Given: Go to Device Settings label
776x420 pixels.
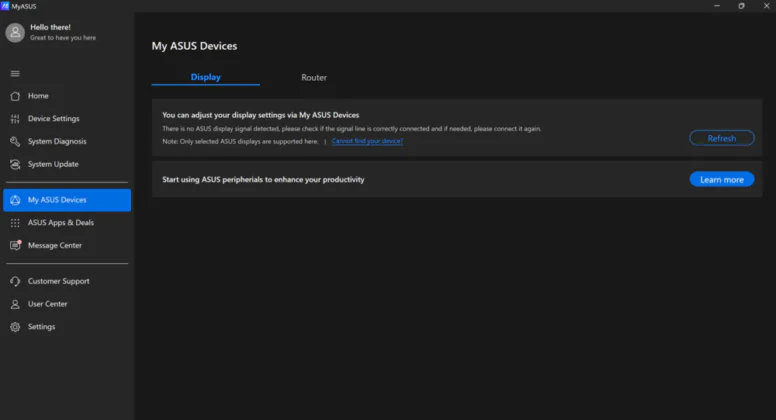Looking at the screenshot, I should point(53,119).
